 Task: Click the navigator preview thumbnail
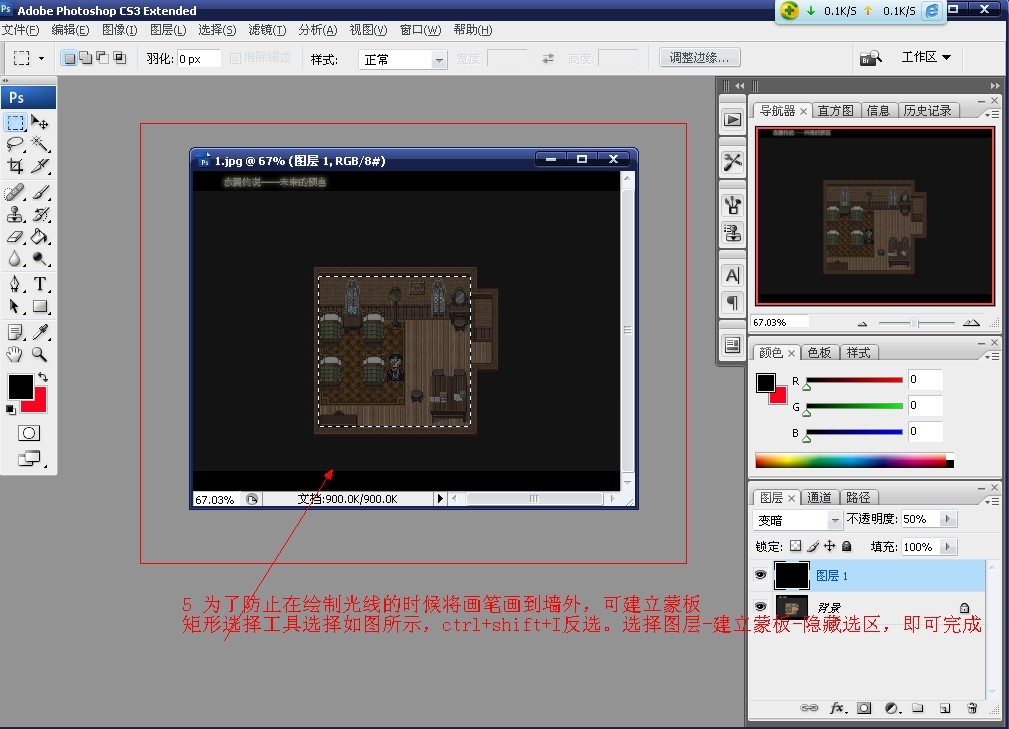click(875, 216)
